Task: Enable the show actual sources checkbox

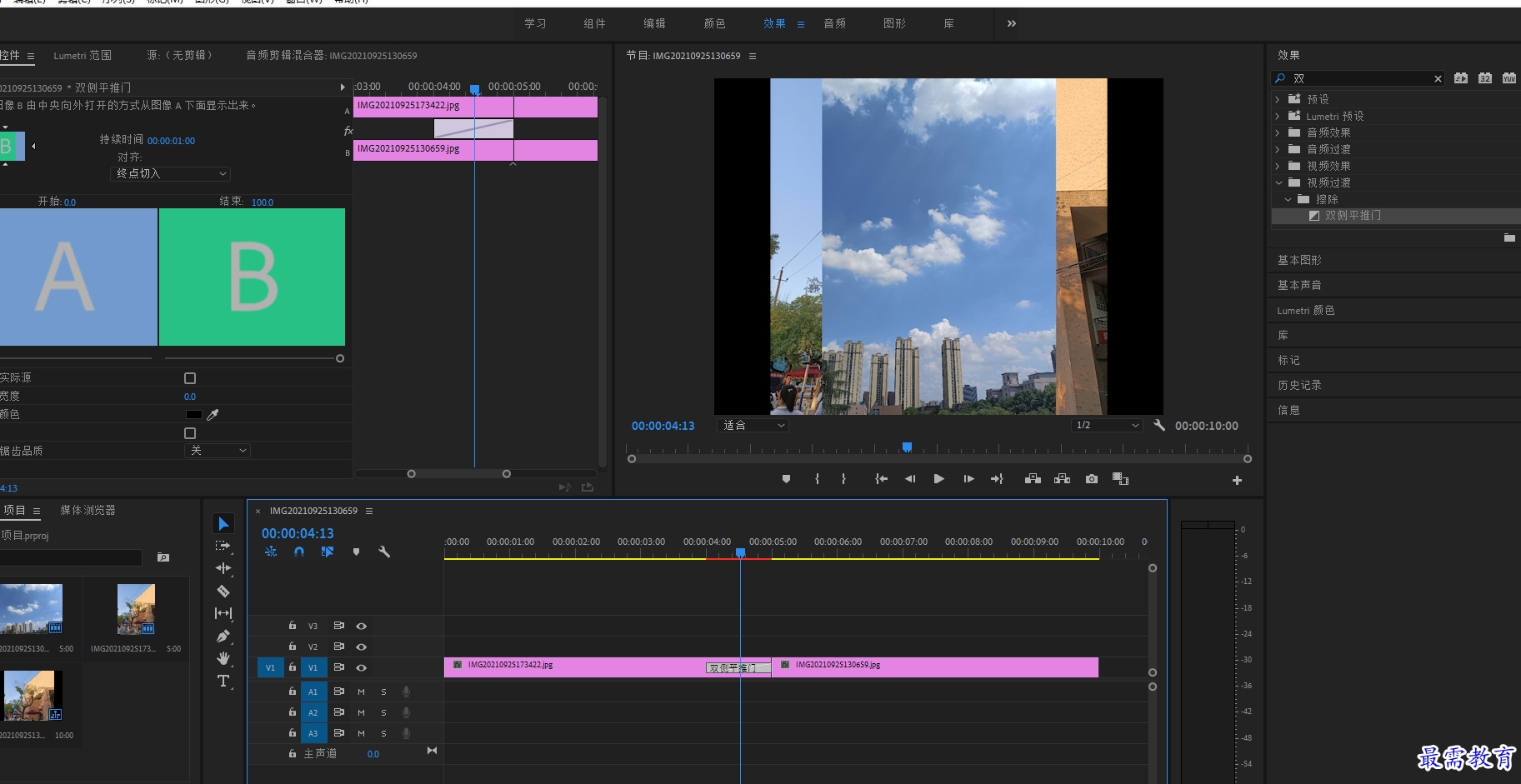Action: (190, 378)
